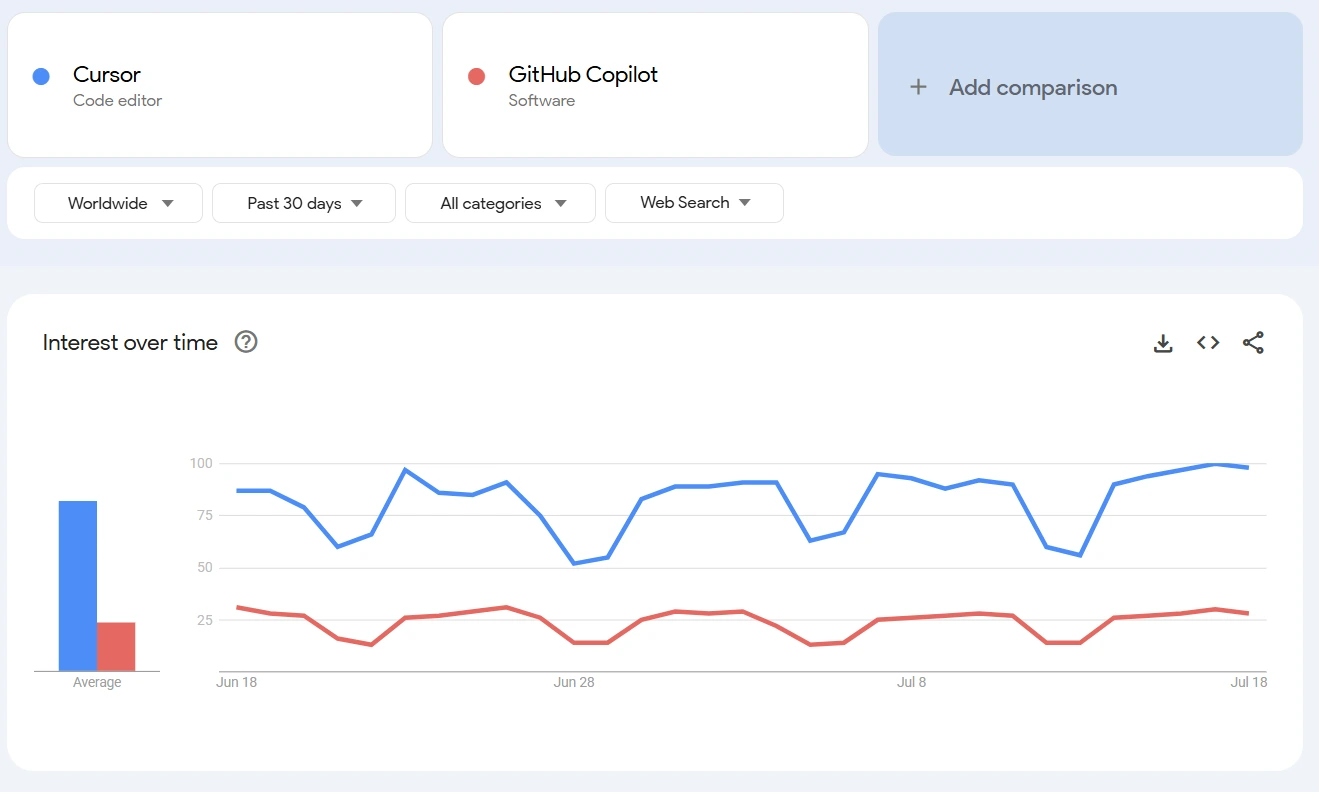Click the blue Cursor term dot
This screenshot has width=1319, height=792.
coord(41,76)
